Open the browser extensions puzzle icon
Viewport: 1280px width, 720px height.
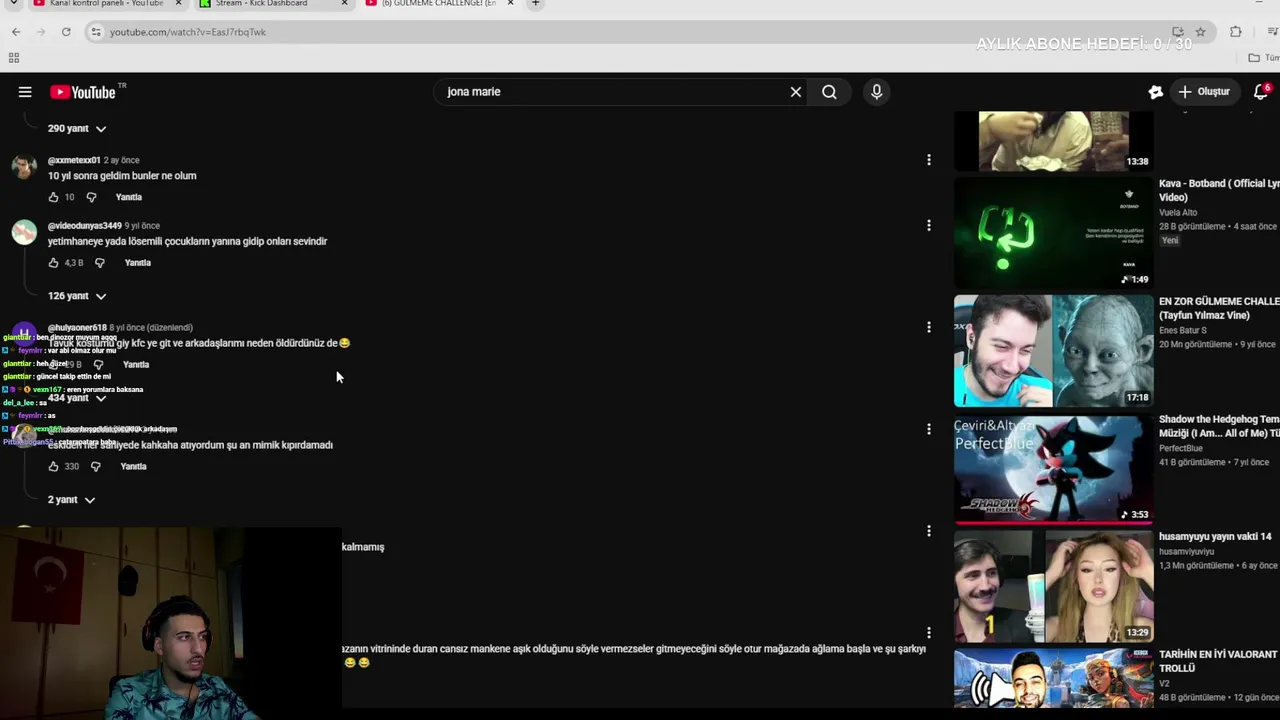[x=1236, y=32]
